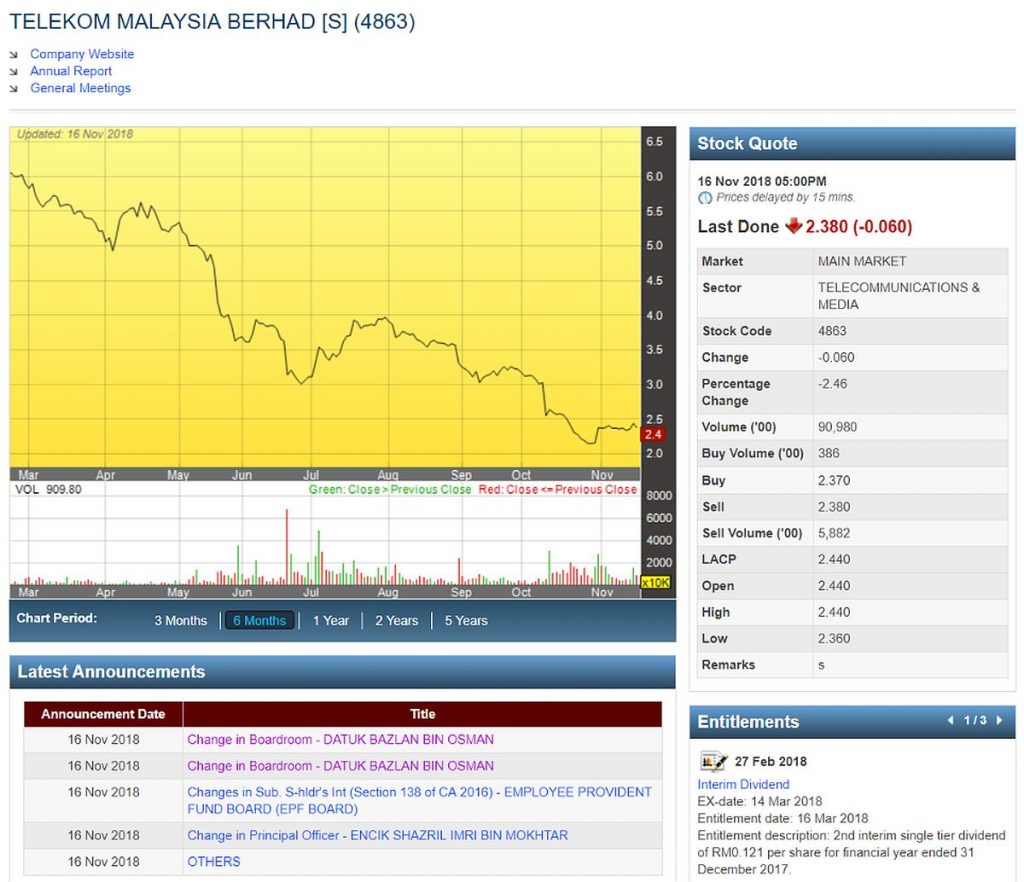
Task: Click the arrow icon beside General Meetings link
Action: (x=13, y=88)
